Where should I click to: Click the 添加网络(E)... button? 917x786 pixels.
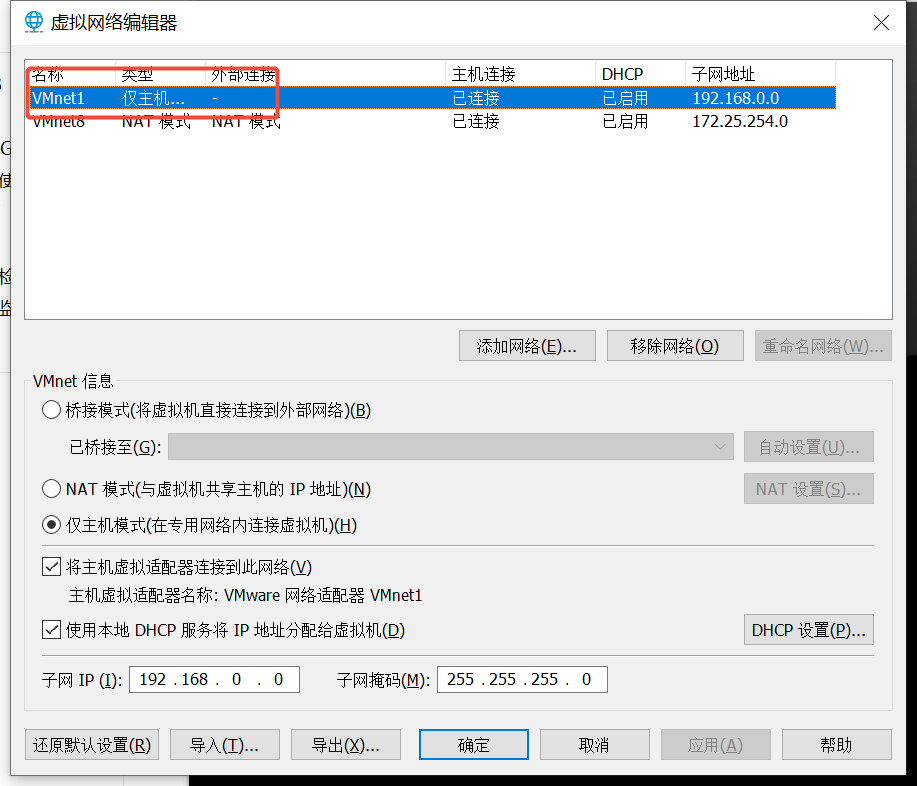coord(527,346)
